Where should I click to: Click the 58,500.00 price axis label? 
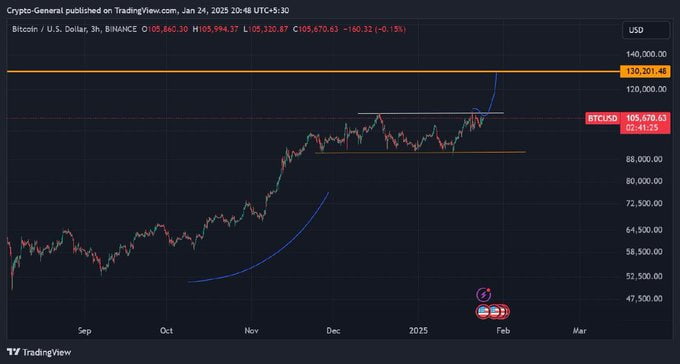644,252
